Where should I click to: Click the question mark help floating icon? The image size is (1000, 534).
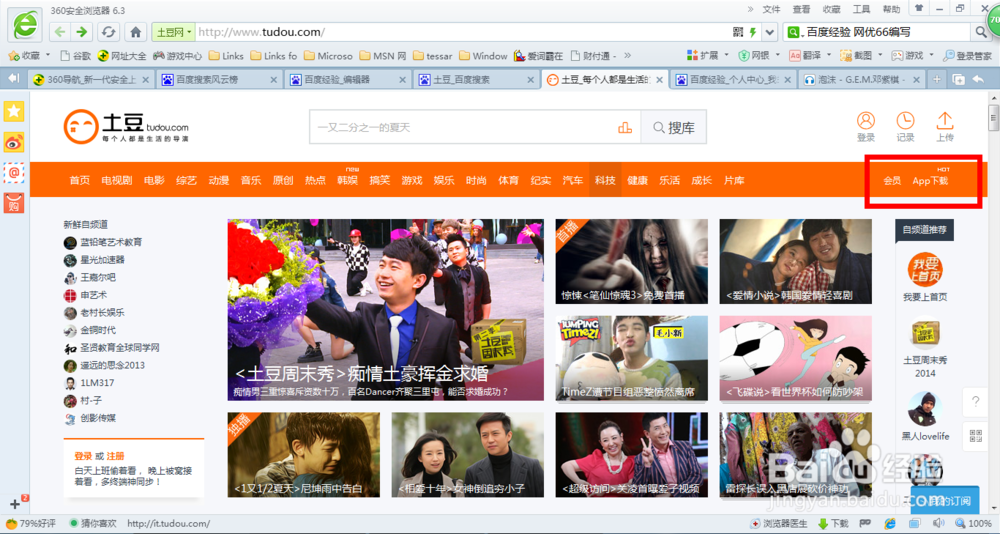pyautogui.click(x=975, y=402)
